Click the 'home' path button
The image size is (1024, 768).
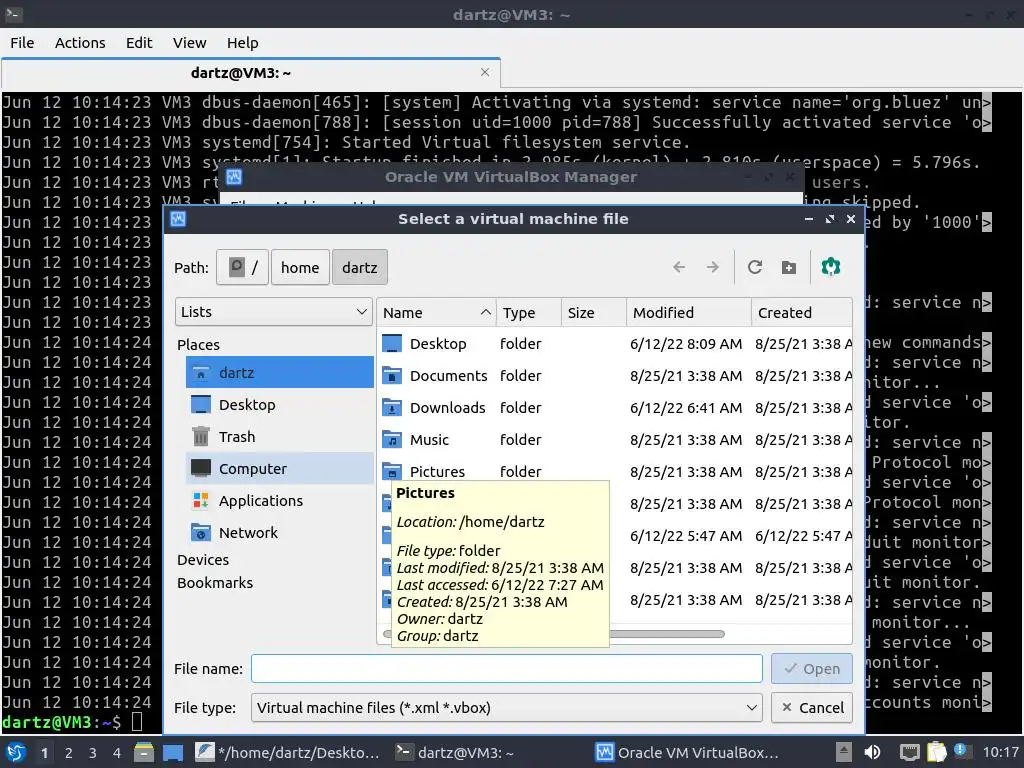click(x=300, y=267)
